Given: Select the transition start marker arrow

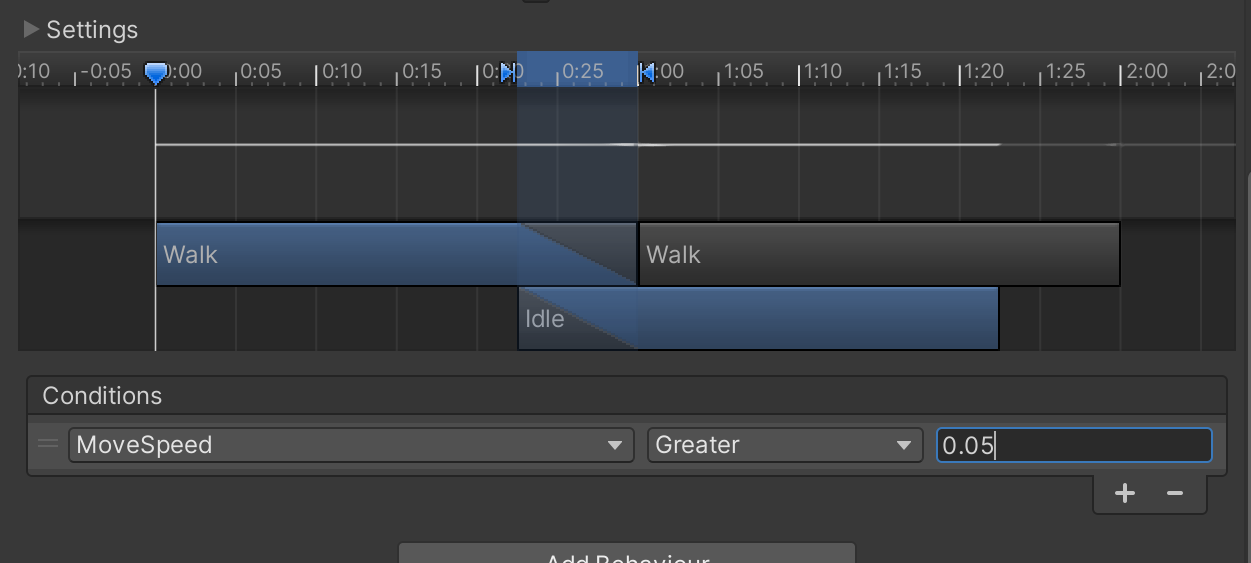Looking at the screenshot, I should (x=509, y=72).
